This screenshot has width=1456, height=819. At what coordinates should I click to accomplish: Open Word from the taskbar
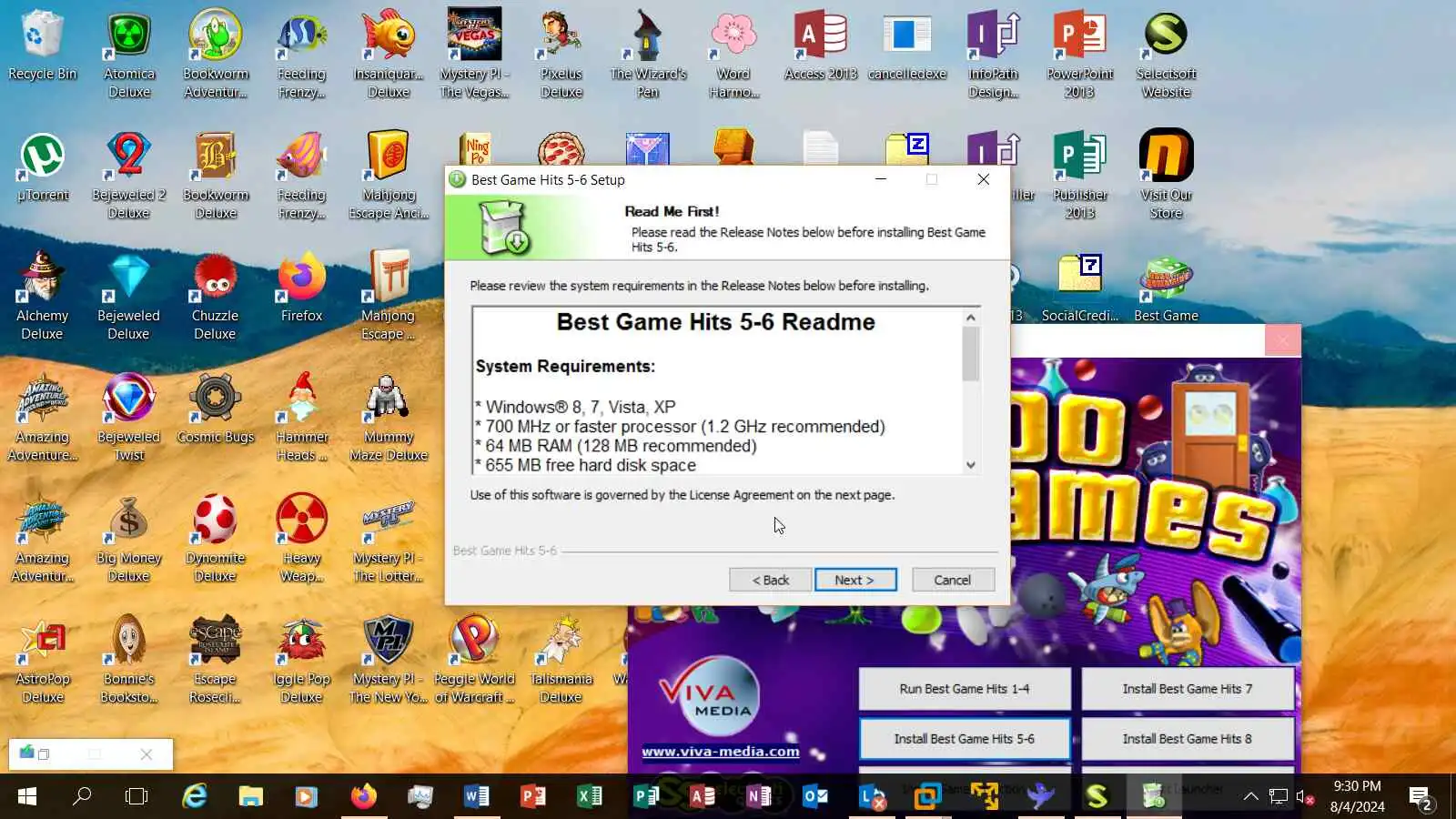(x=476, y=797)
